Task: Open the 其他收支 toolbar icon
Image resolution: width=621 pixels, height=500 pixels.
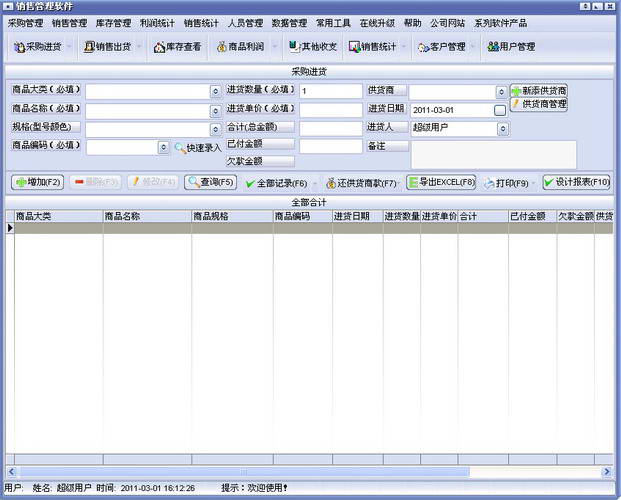Action: (293, 46)
